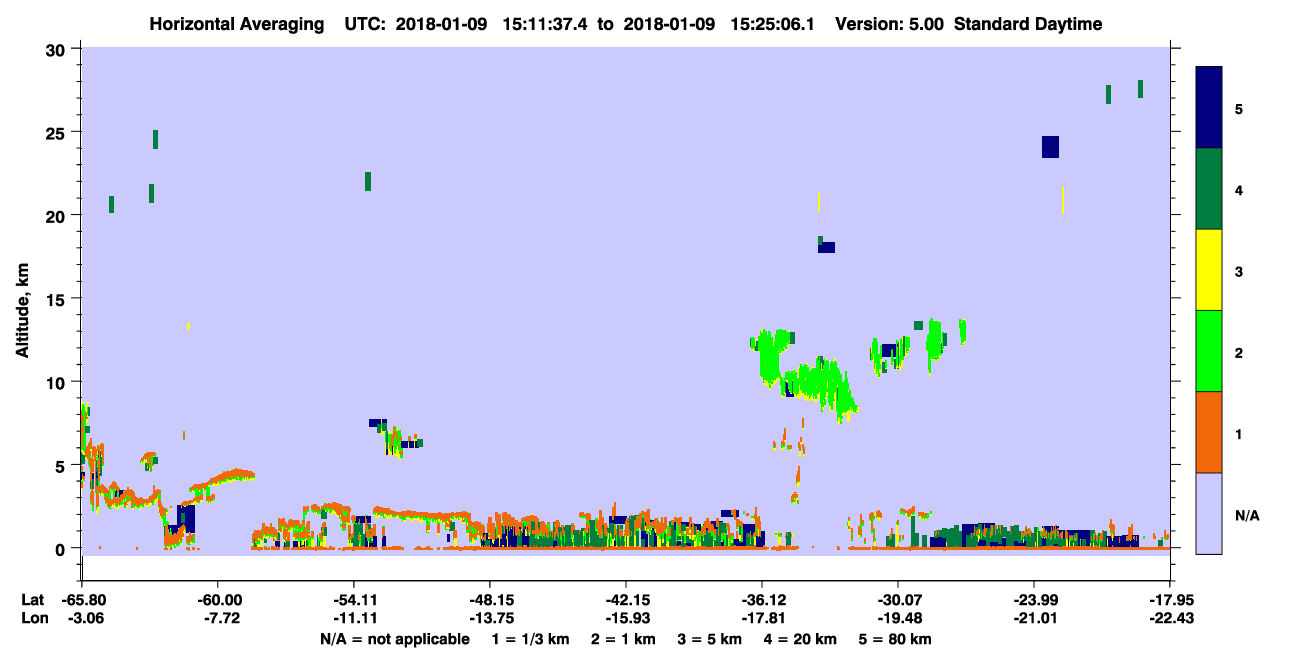Click the yellow colorbar segment for 3
Image resolution: width=1300 pixels, height=667 pixels.
(x=1209, y=270)
